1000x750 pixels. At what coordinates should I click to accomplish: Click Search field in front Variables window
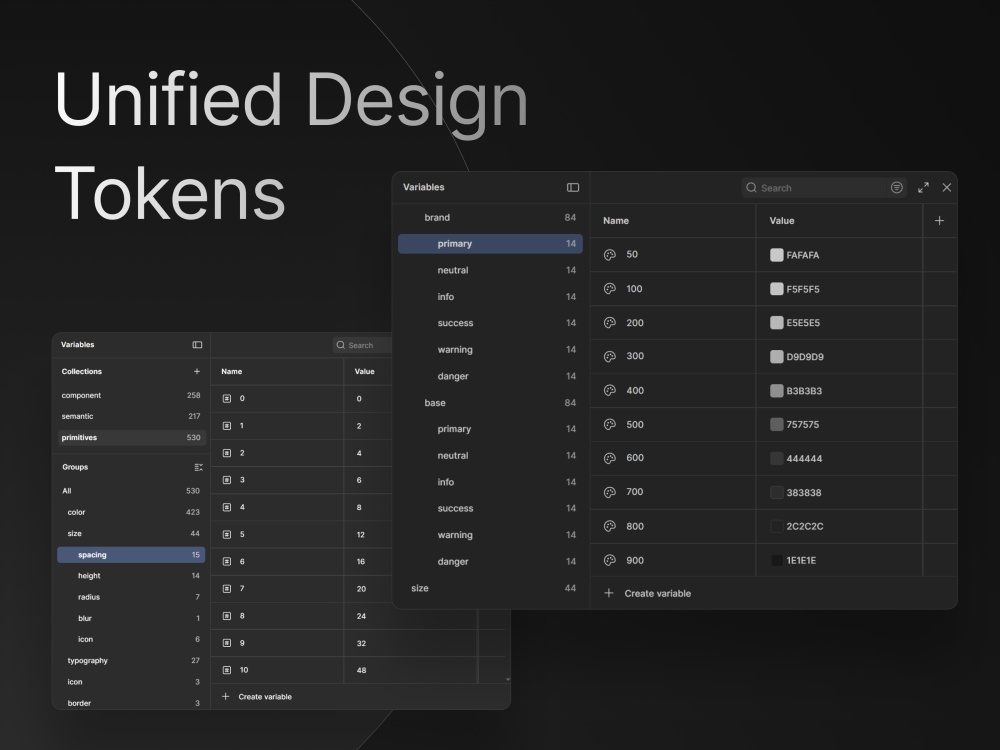pos(814,188)
